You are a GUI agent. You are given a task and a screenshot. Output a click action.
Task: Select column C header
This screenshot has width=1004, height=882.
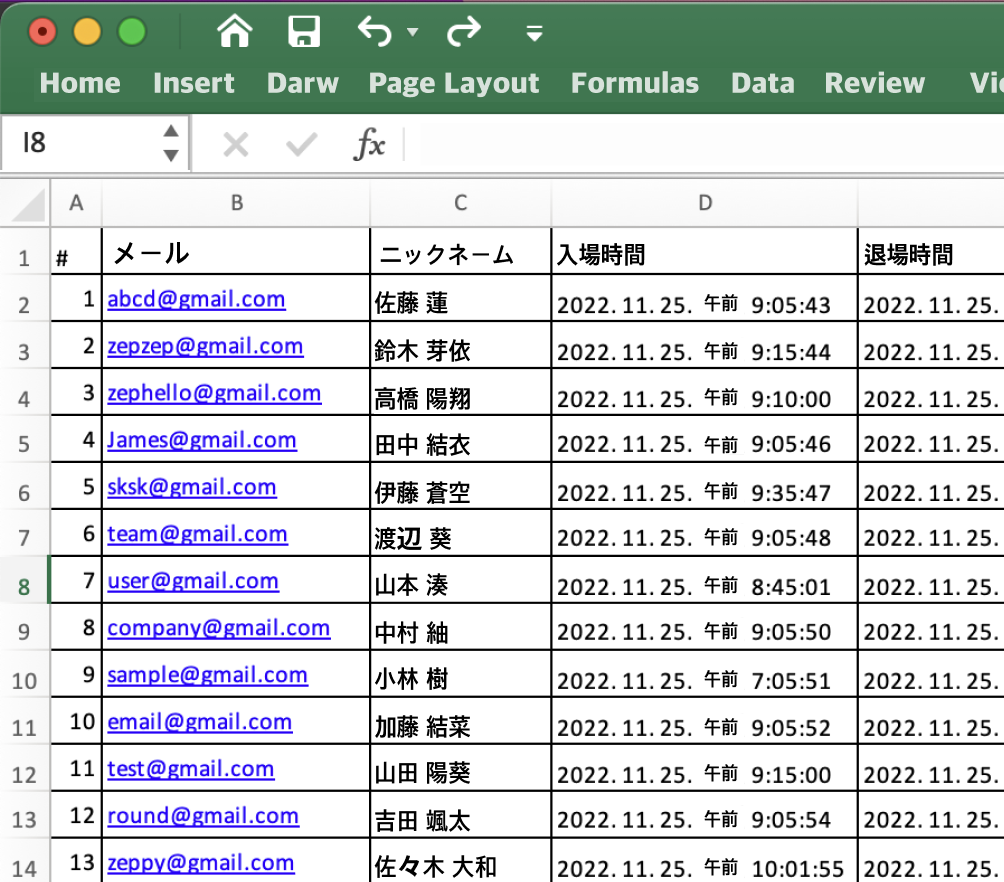460,203
